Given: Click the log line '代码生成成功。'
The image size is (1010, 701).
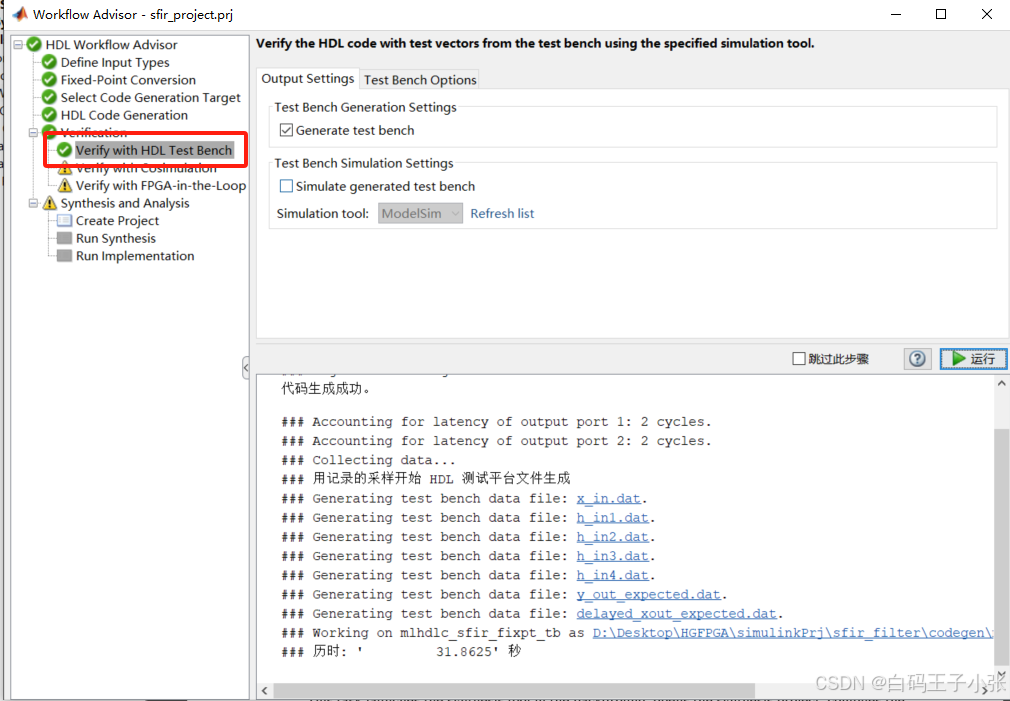Looking at the screenshot, I should (326, 389).
